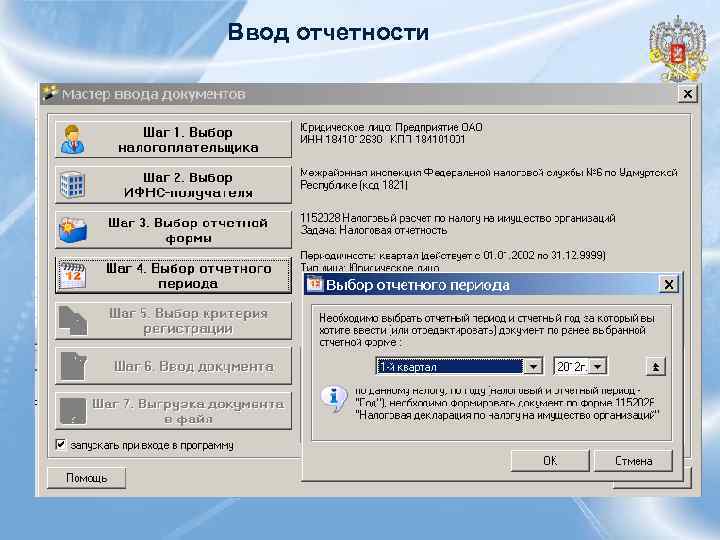Click the grey document icon in Step 6
Screen dimensions: 720x540
(x=73, y=366)
